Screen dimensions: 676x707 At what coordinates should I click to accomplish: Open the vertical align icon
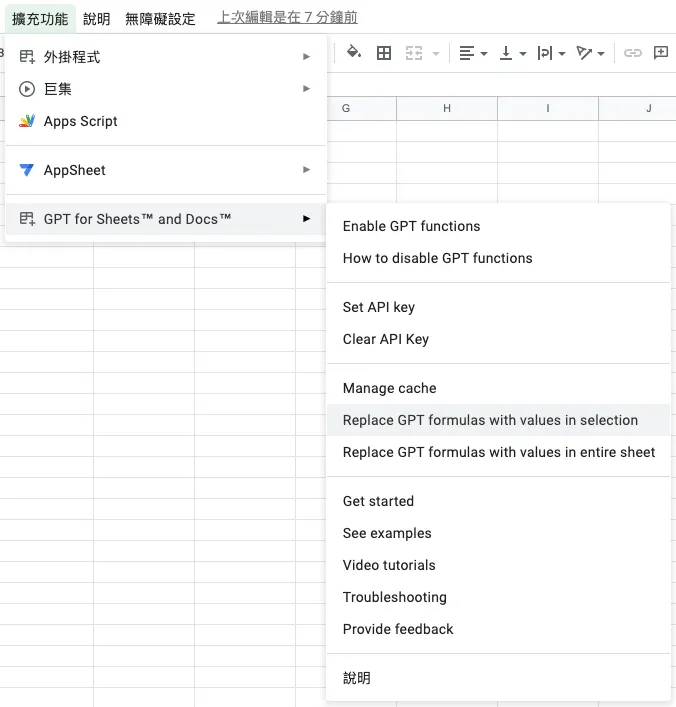506,53
